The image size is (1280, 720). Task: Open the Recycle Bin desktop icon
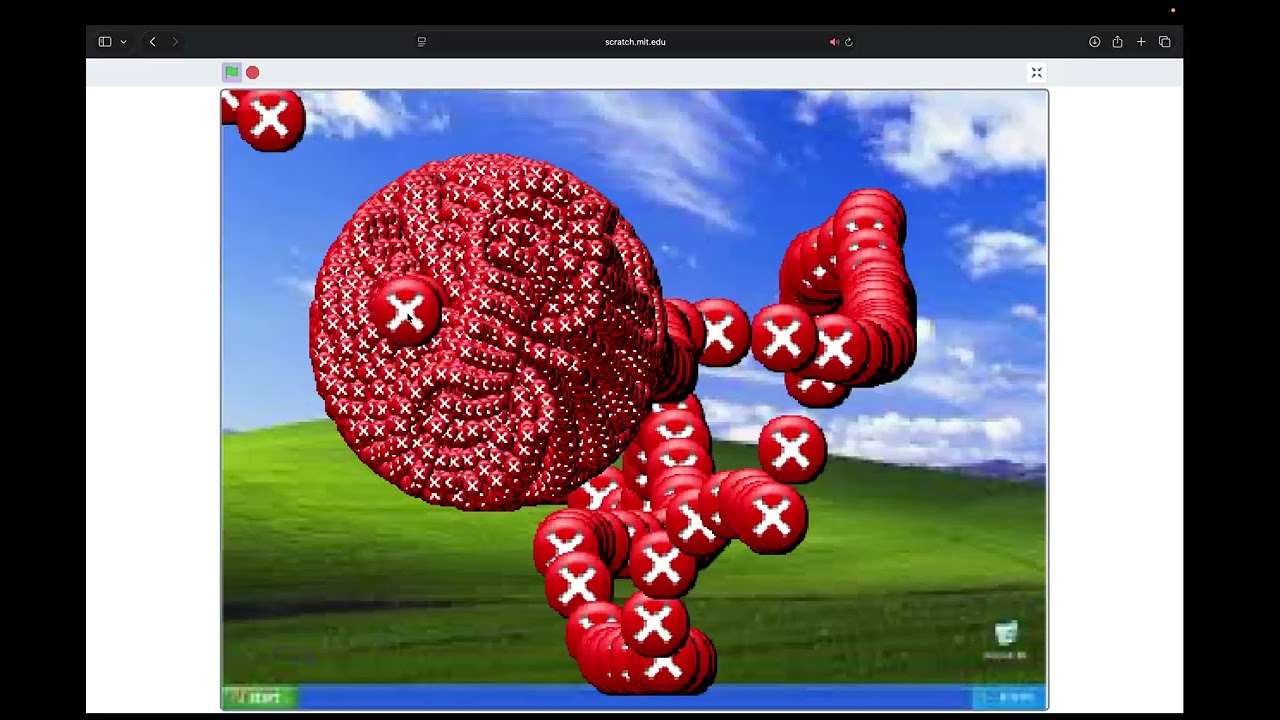tap(1006, 641)
